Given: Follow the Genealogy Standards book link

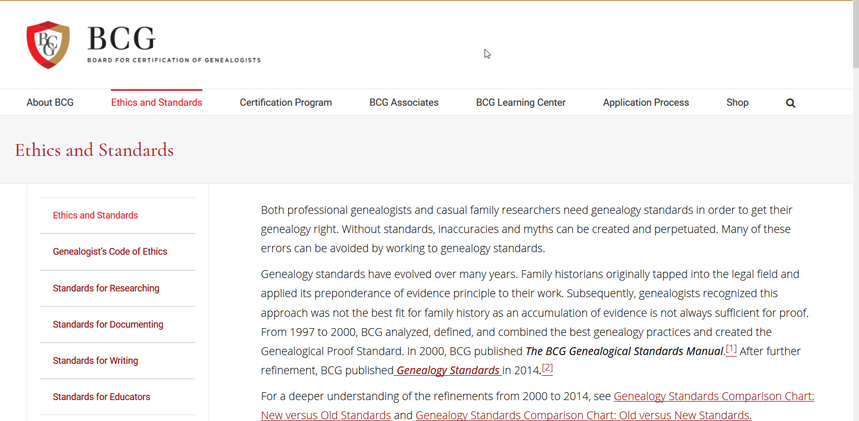Looking at the screenshot, I should coord(448,371).
